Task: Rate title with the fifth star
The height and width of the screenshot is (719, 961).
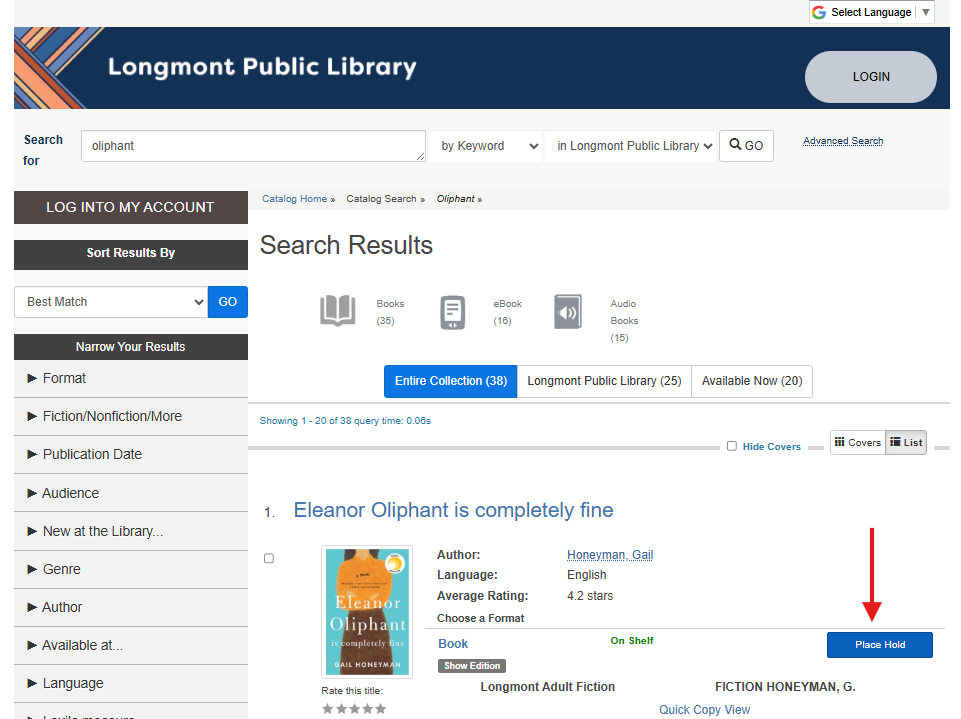Action: coord(381,709)
